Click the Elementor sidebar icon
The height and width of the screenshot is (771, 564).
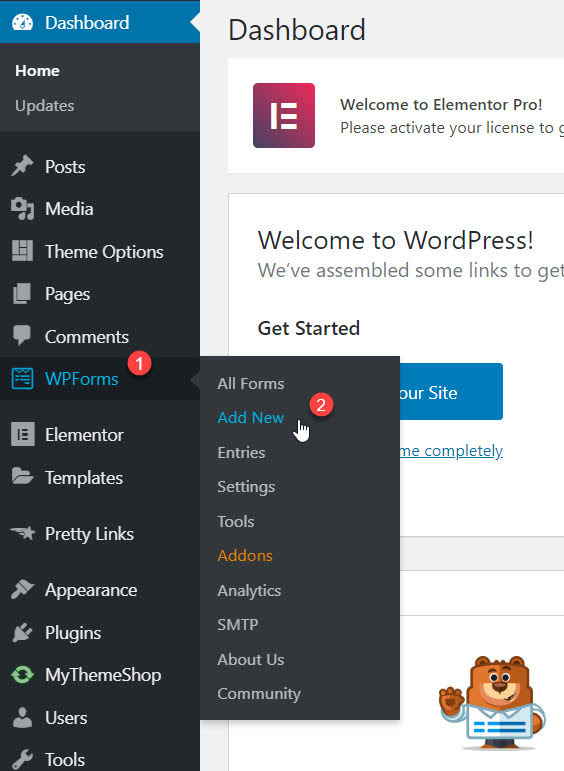tap(23, 434)
